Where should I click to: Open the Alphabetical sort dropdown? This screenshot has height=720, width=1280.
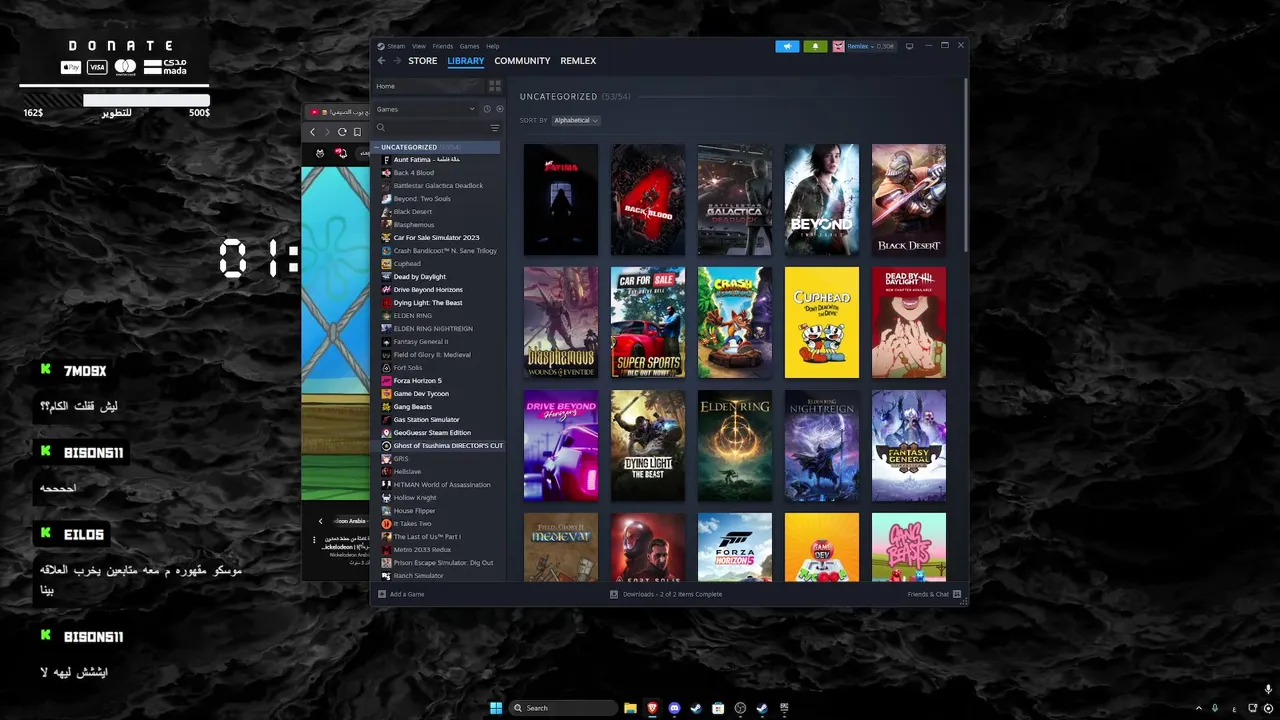pos(575,120)
